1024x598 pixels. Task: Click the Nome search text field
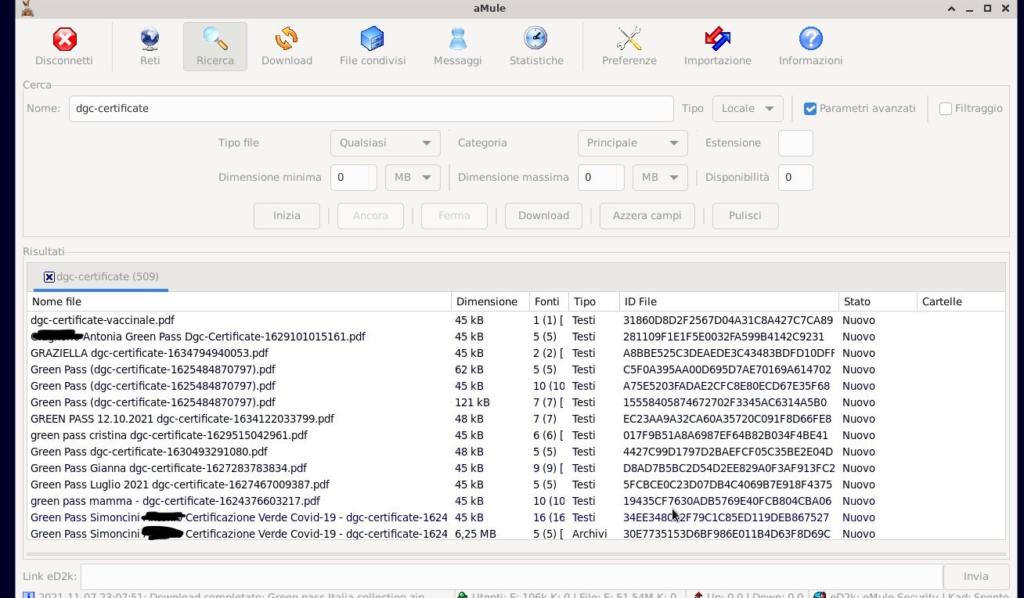click(x=370, y=109)
